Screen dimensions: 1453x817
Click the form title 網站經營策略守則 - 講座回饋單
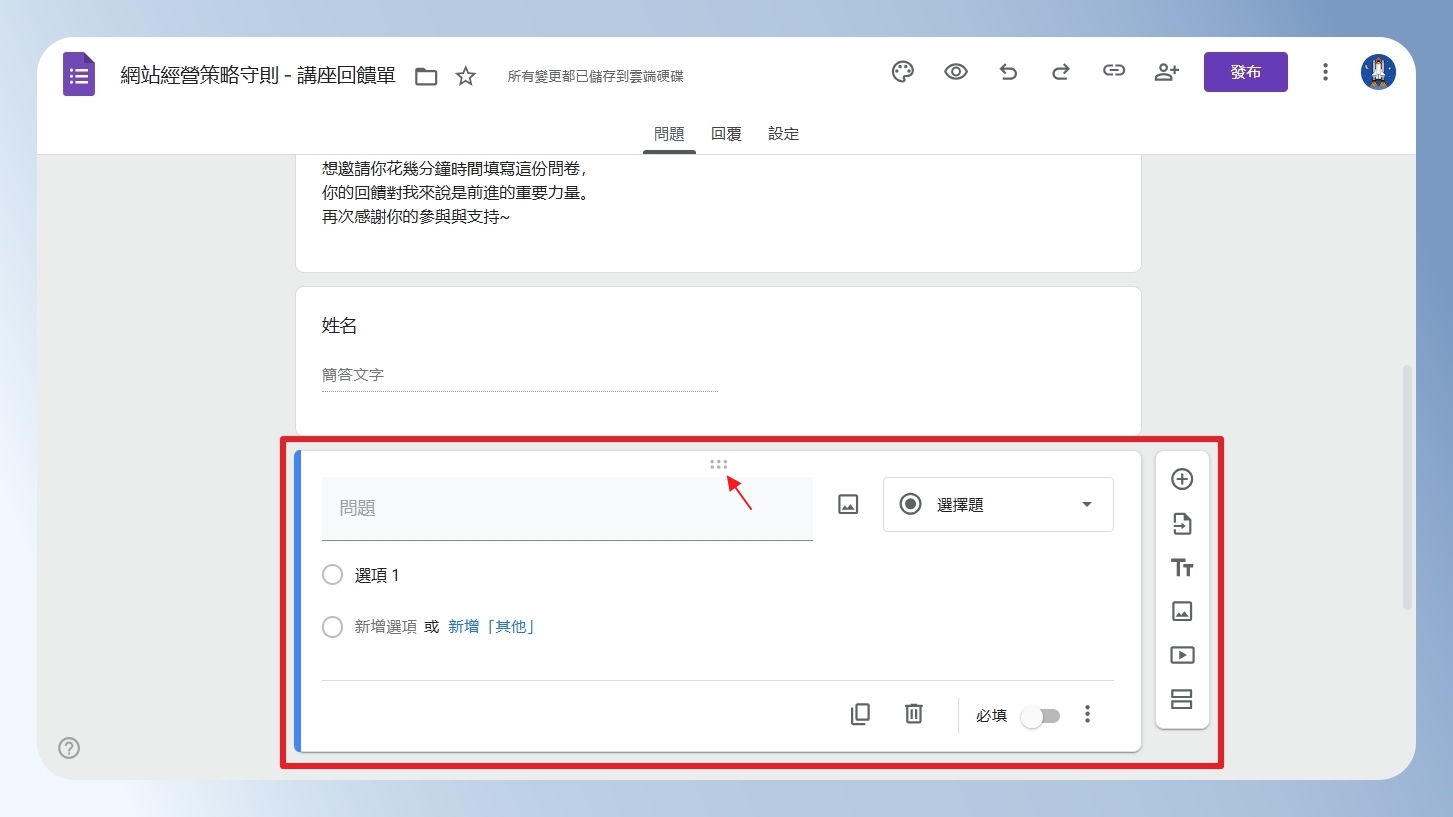point(258,75)
